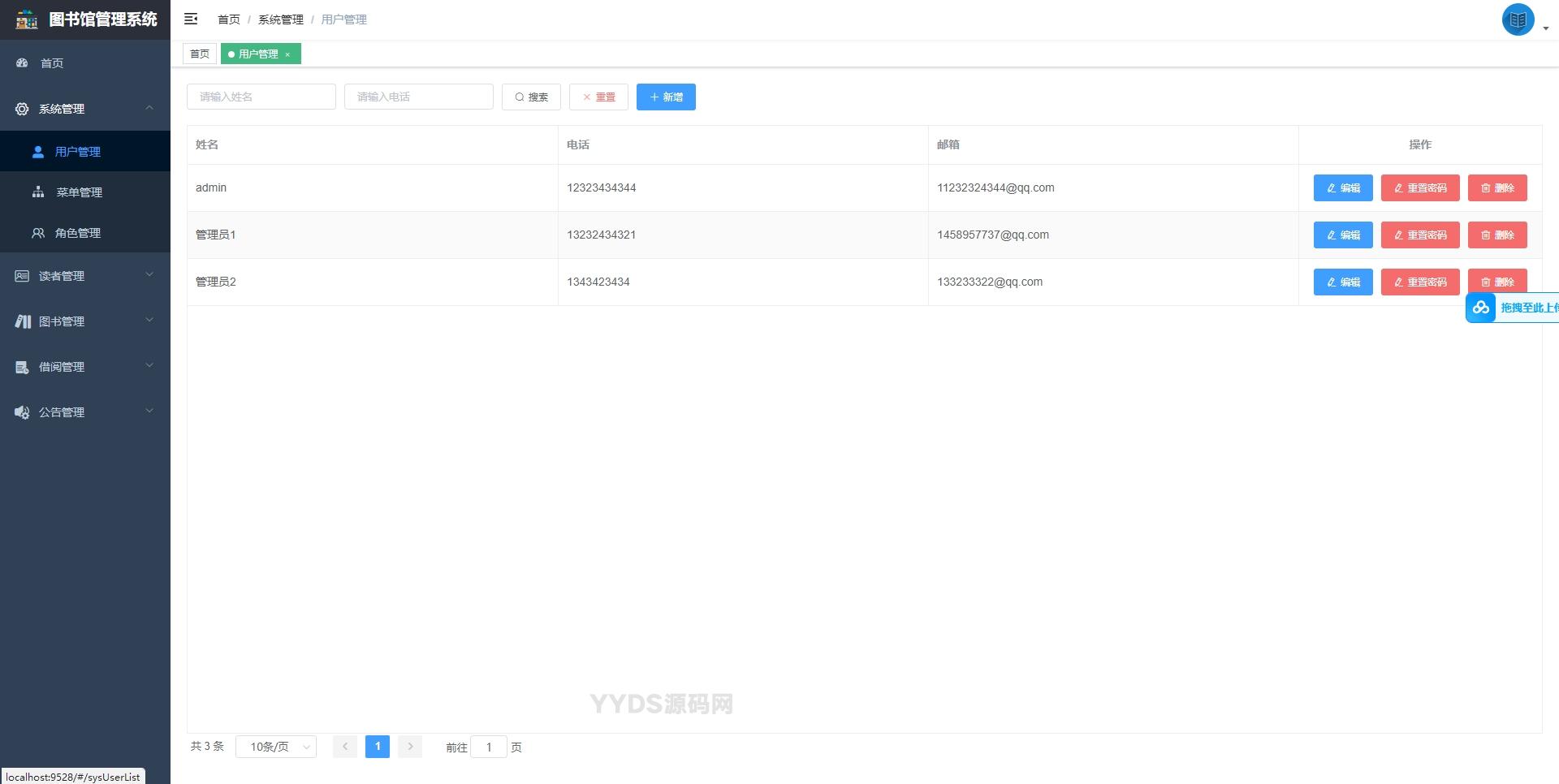Click the 搜索 search button
Screen dimensions: 1559x784
[x=531, y=97]
